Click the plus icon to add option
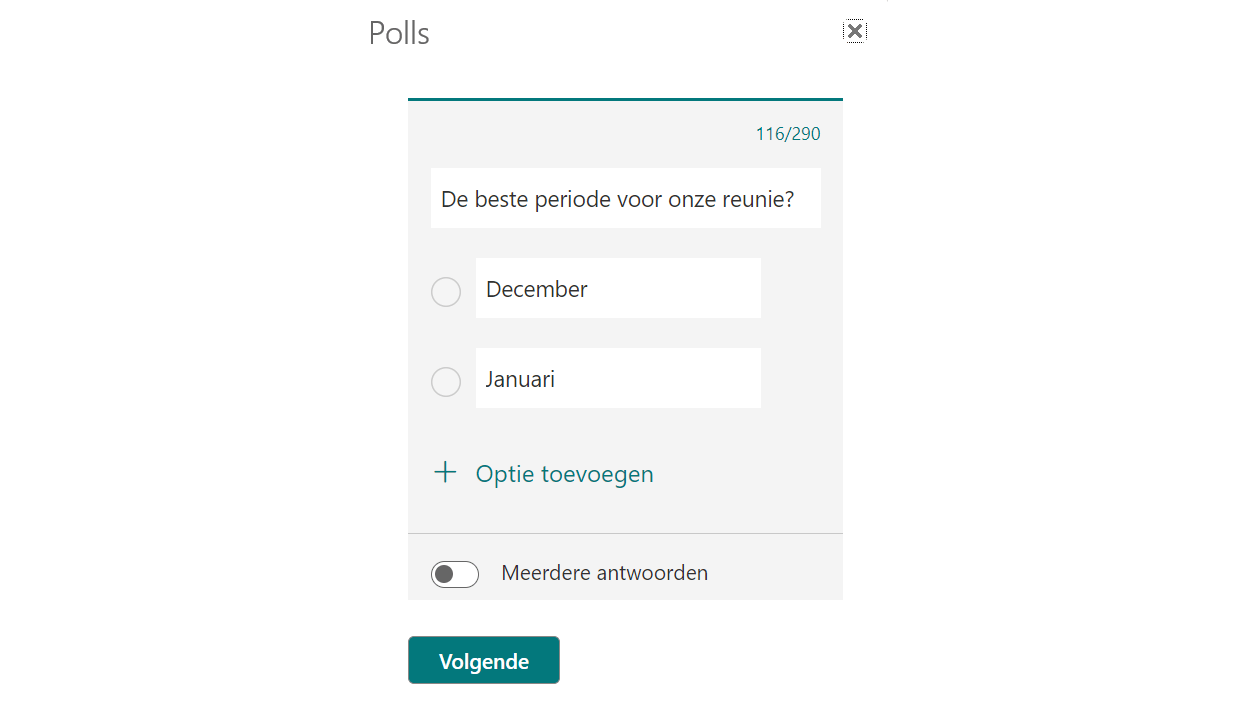1253x705 pixels. [x=445, y=473]
